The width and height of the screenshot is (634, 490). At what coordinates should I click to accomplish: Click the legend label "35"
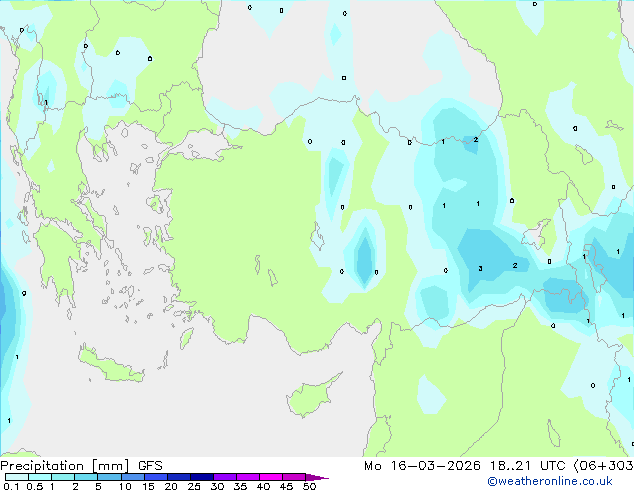coord(240,486)
